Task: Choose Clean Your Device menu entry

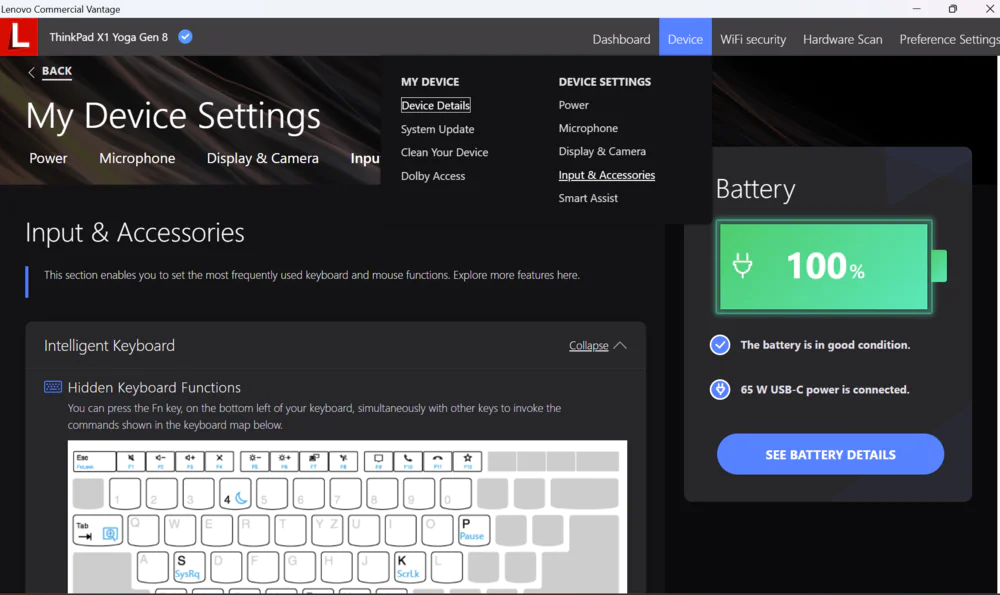Action: [445, 152]
